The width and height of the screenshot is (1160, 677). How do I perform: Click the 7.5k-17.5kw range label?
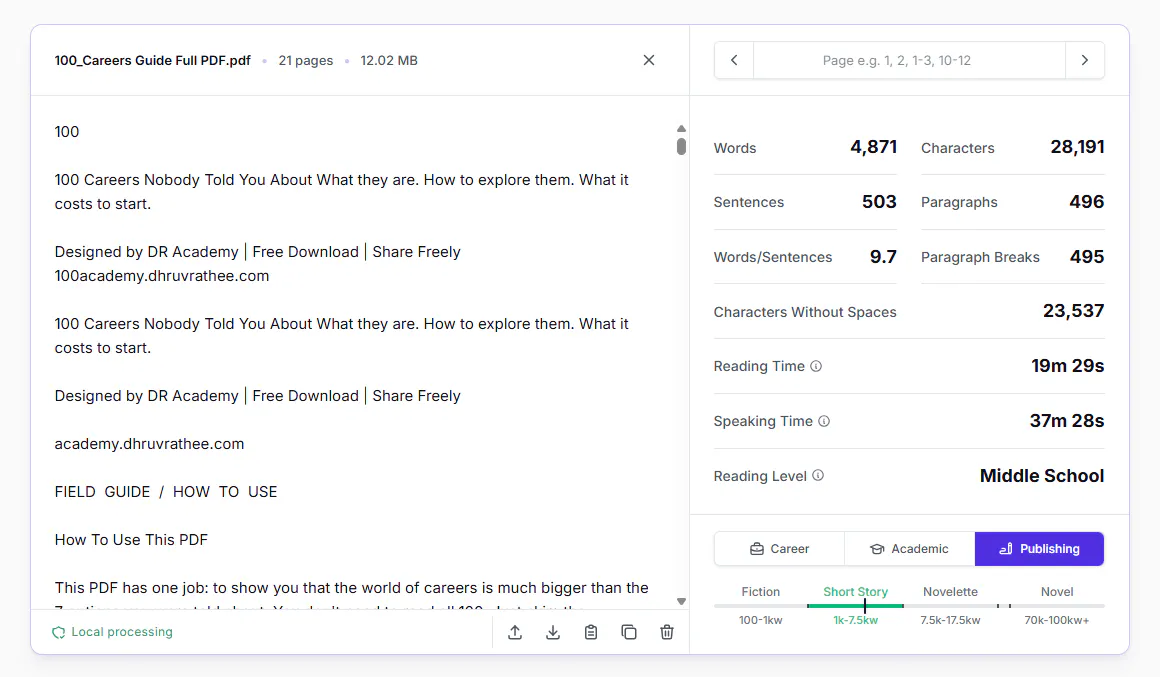click(950, 620)
